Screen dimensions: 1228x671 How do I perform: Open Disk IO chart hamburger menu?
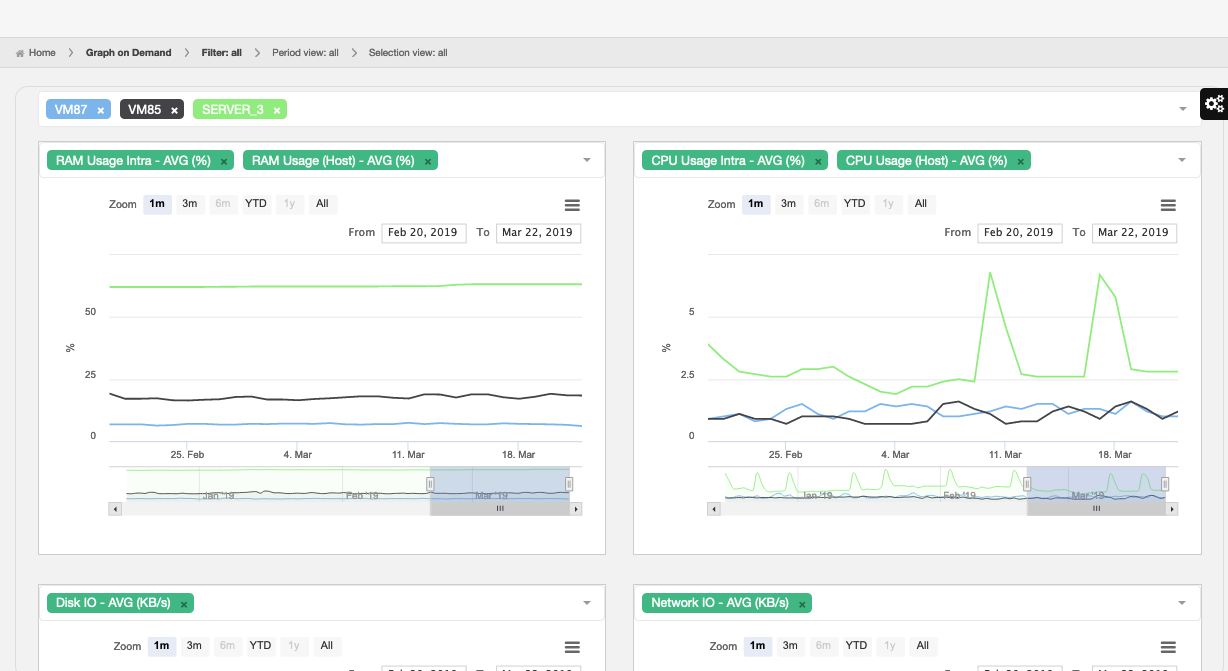(572, 647)
